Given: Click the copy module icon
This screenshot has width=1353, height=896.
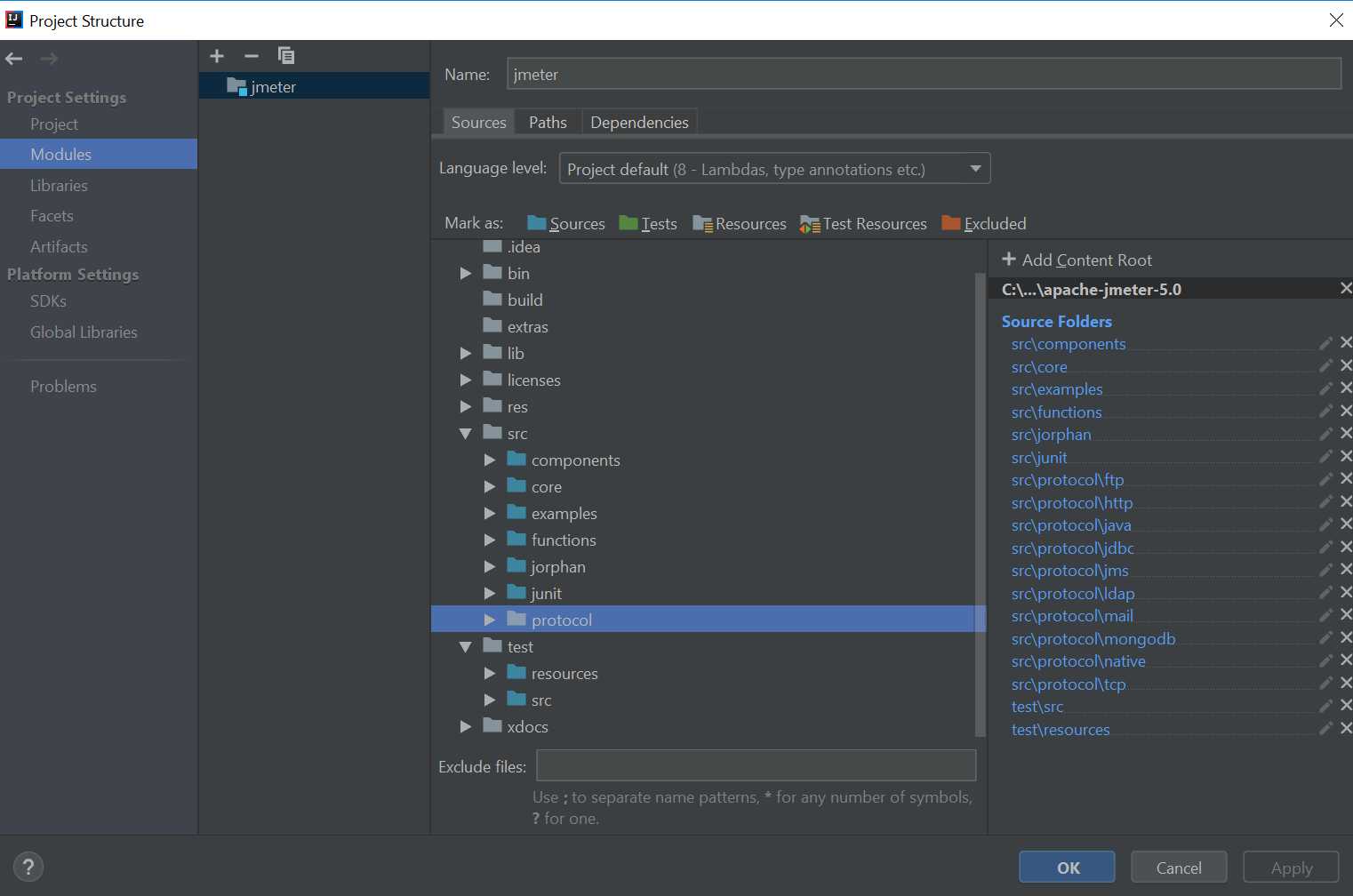Looking at the screenshot, I should 286,56.
